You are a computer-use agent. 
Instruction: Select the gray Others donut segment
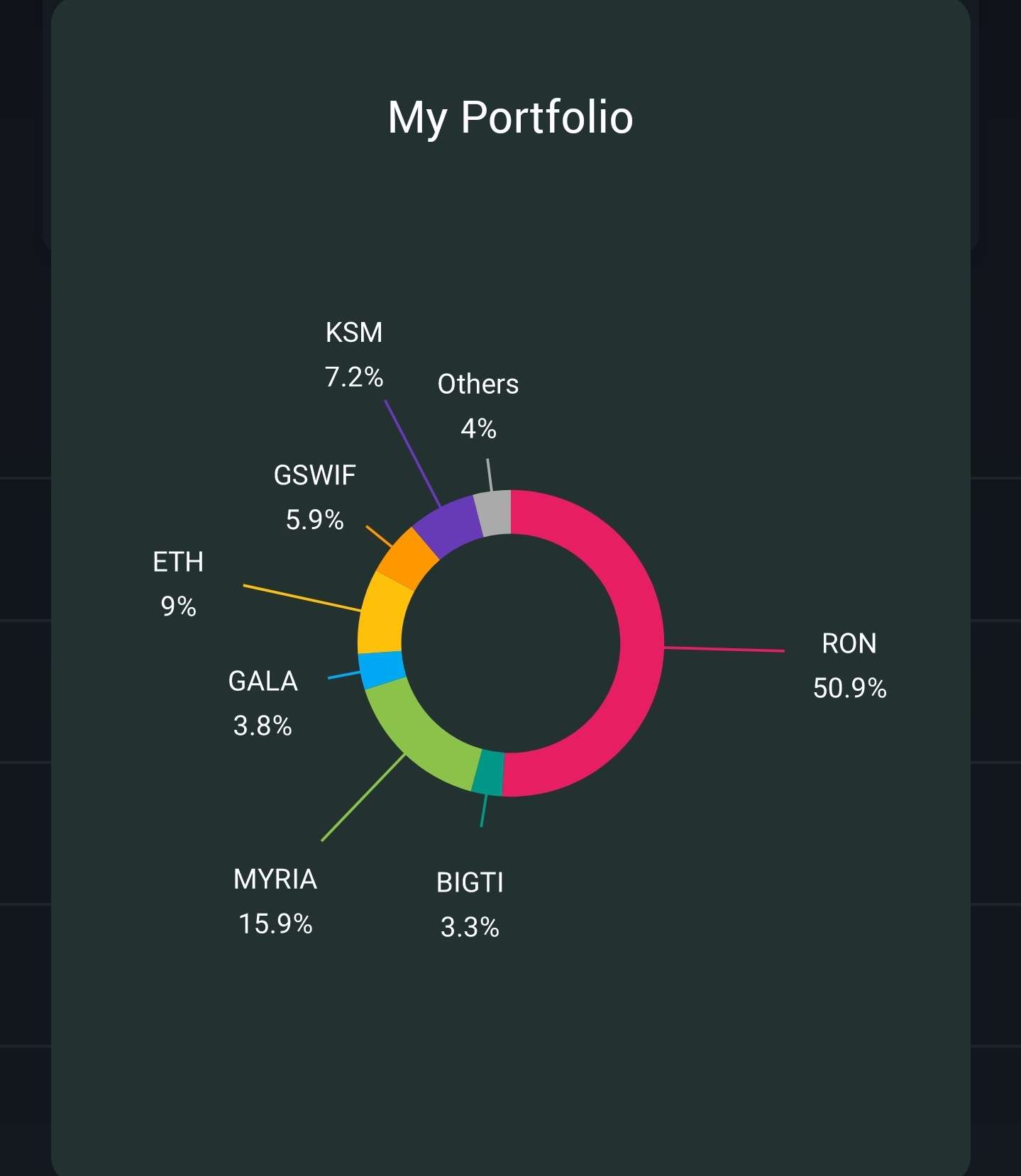[494, 514]
